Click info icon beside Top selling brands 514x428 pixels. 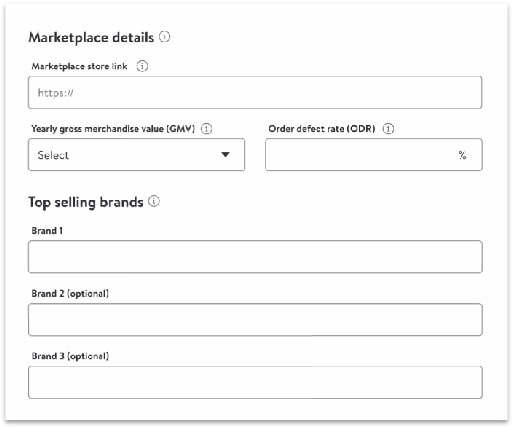point(154,201)
